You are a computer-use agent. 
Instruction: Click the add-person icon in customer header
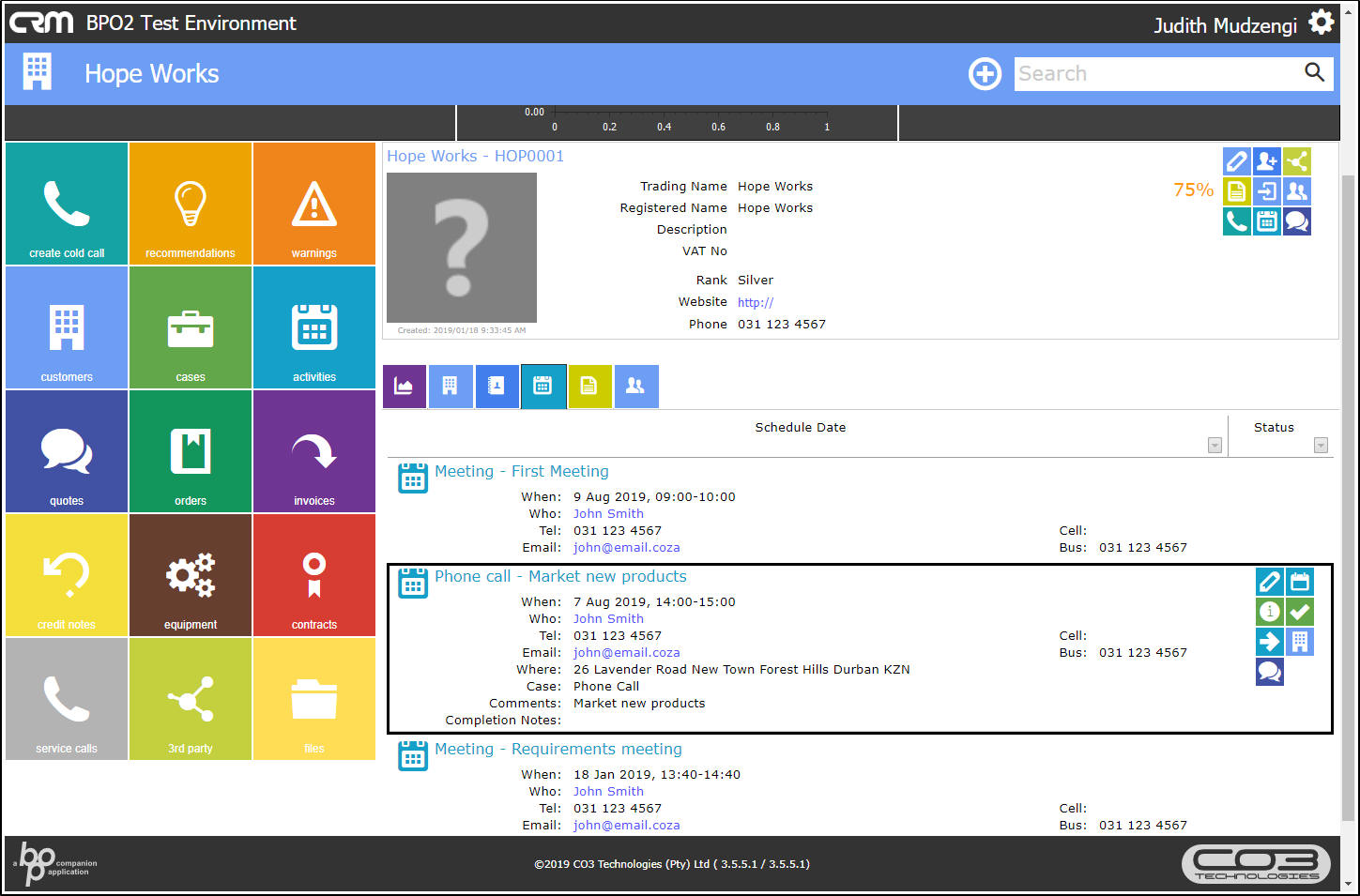1267,161
